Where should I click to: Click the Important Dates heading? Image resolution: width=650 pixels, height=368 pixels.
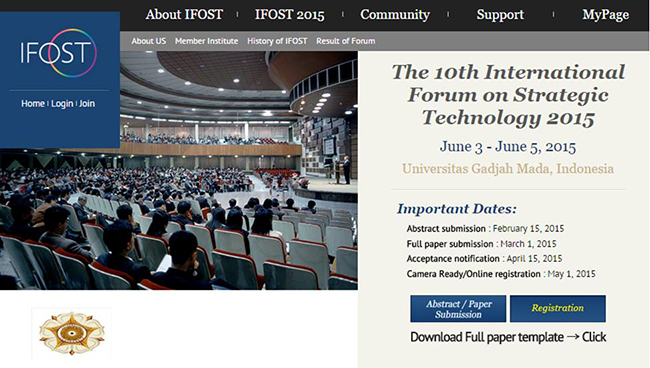(457, 208)
